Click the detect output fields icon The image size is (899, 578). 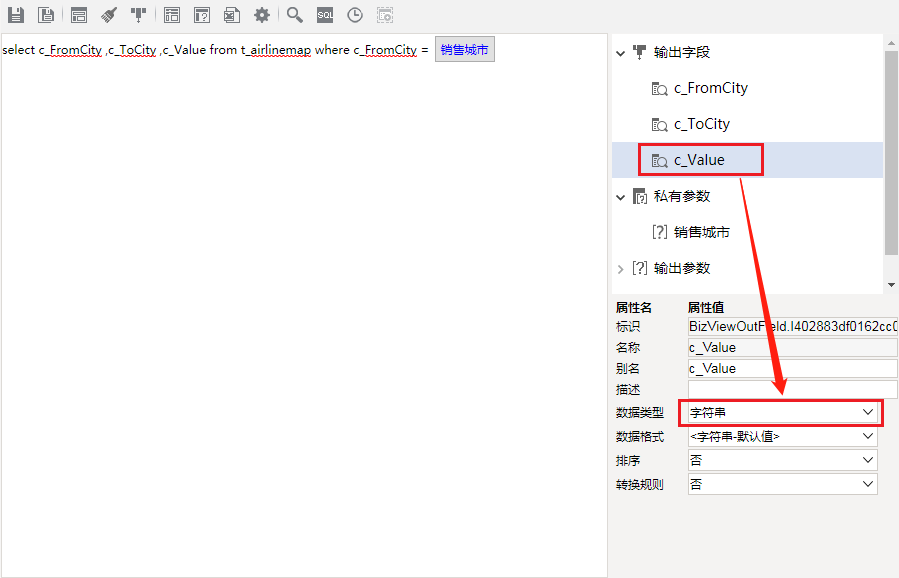coord(138,15)
